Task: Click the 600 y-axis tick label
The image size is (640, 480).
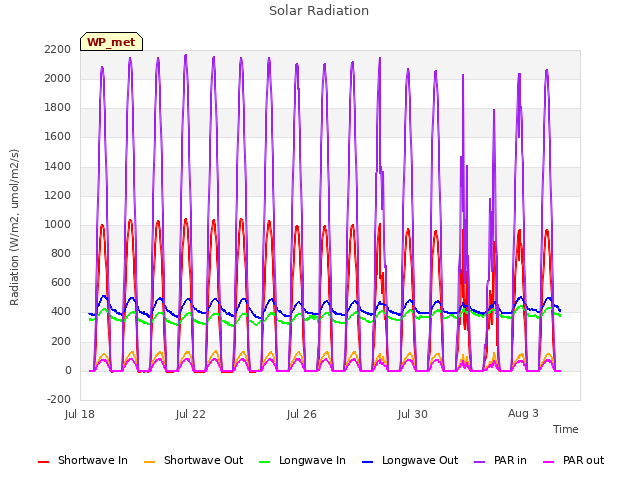Action: pos(61,283)
